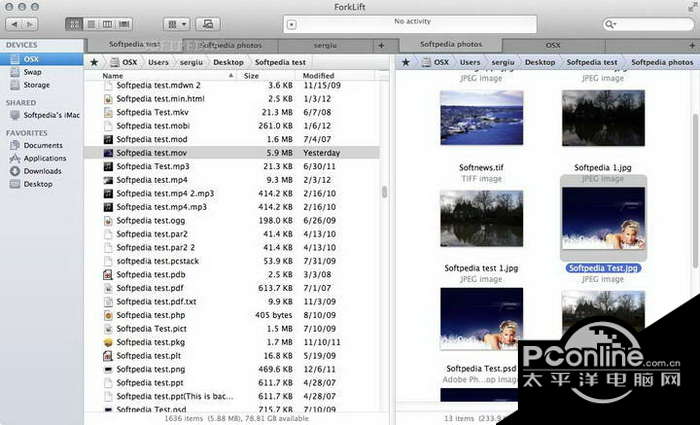Click icon of Softpedia test.mod
The height and width of the screenshot is (425, 700).
(x=108, y=139)
